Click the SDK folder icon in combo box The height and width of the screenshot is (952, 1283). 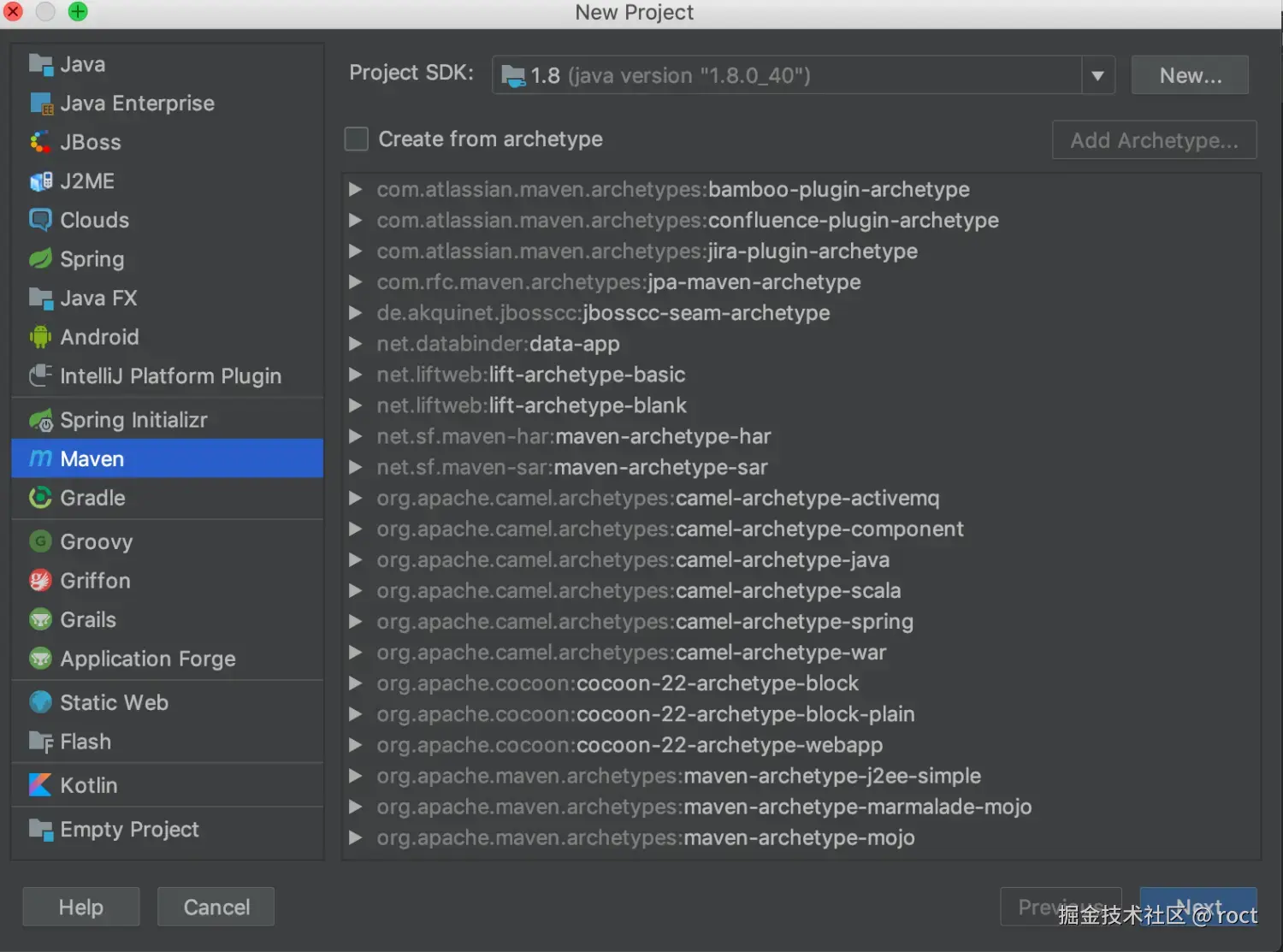pyautogui.click(x=513, y=76)
